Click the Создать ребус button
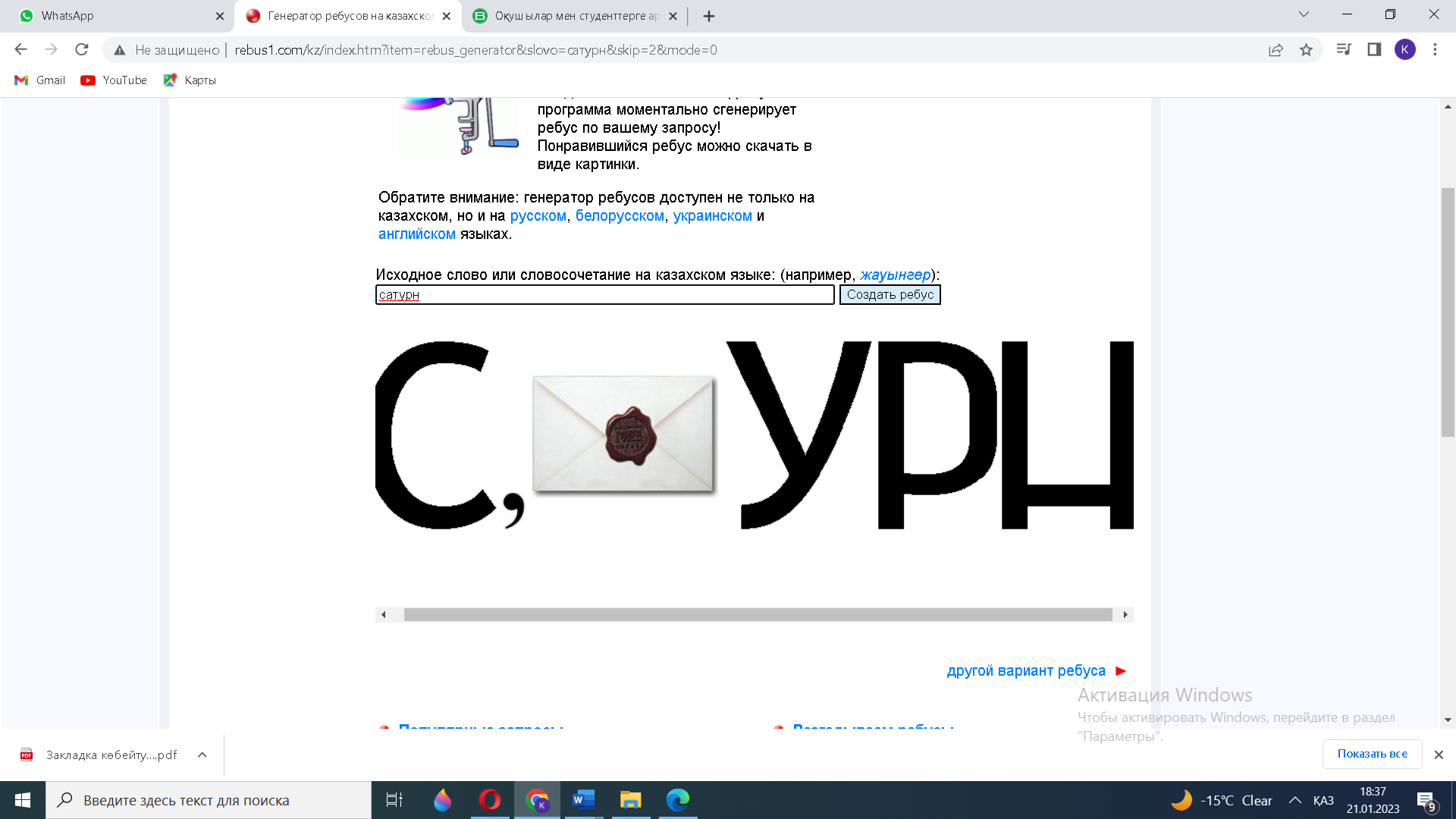This screenshot has width=1456, height=819. click(890, 294)
